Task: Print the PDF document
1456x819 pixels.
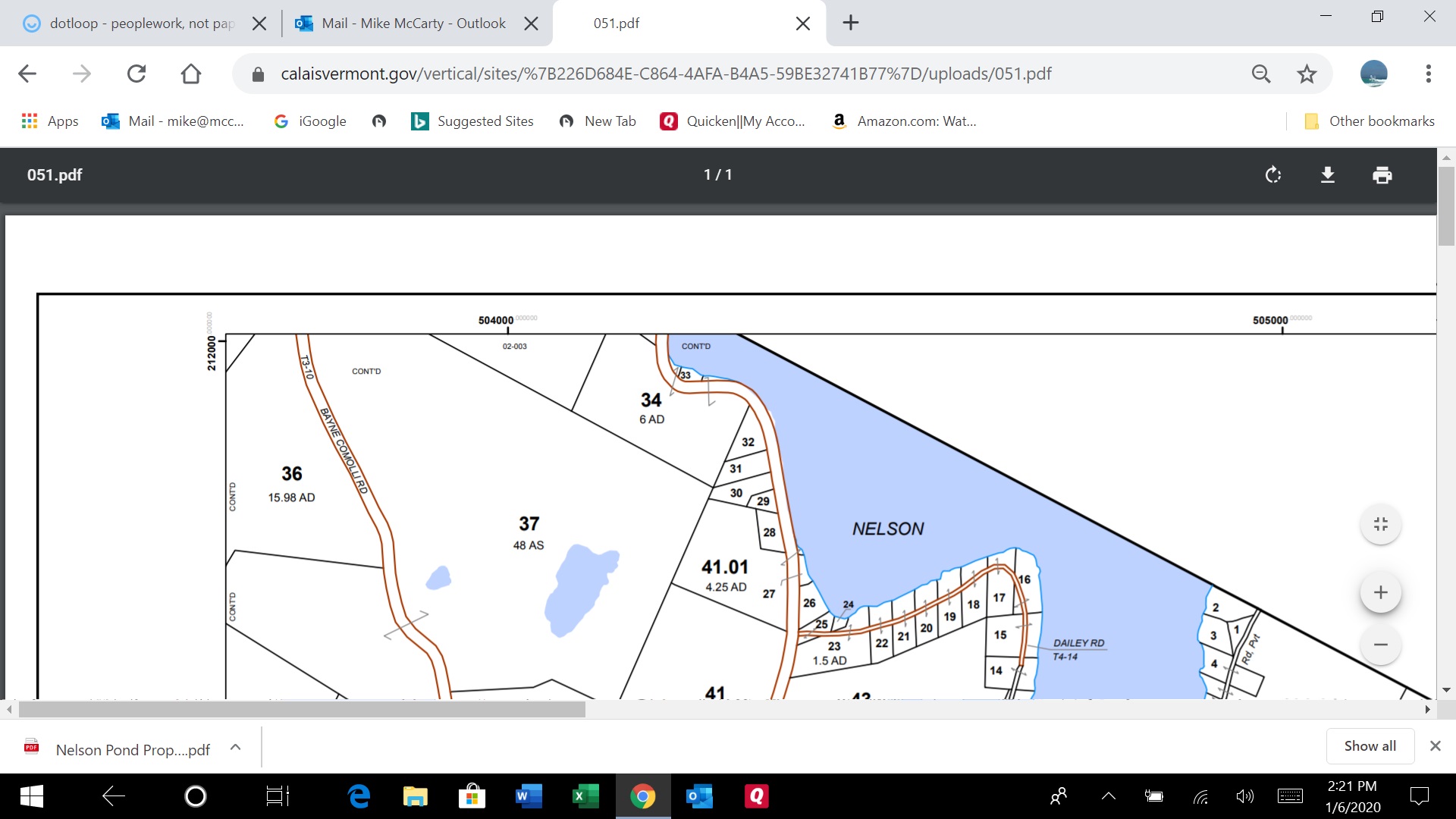Action: [x=1382, y=175]
